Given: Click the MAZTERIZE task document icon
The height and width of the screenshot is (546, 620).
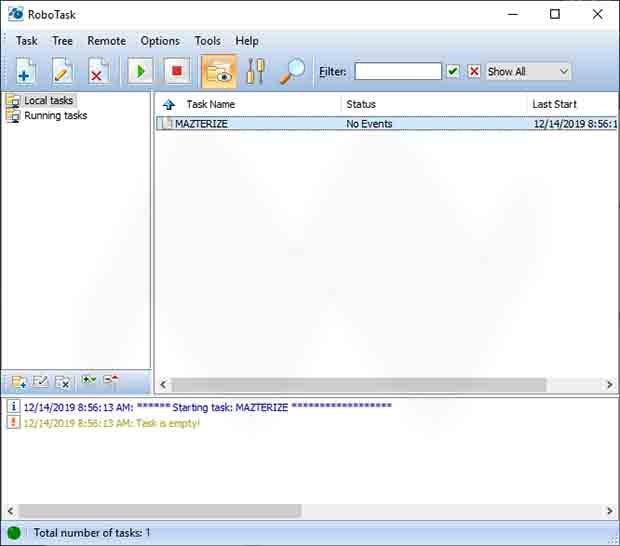Looking at the screenshot, I should pyautogui.click(x=168, y=123).
